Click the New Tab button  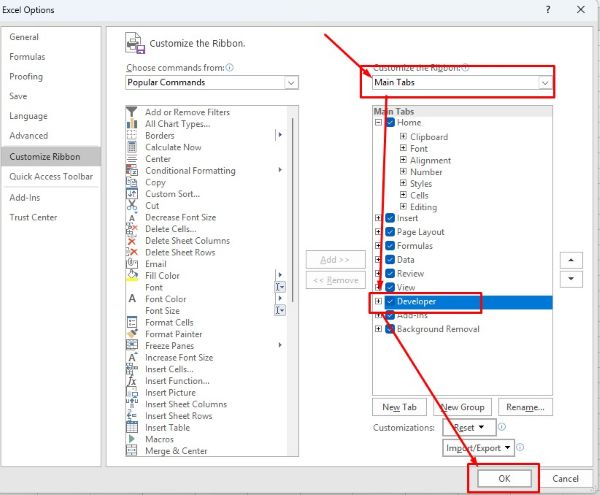[x=399, y=407]
